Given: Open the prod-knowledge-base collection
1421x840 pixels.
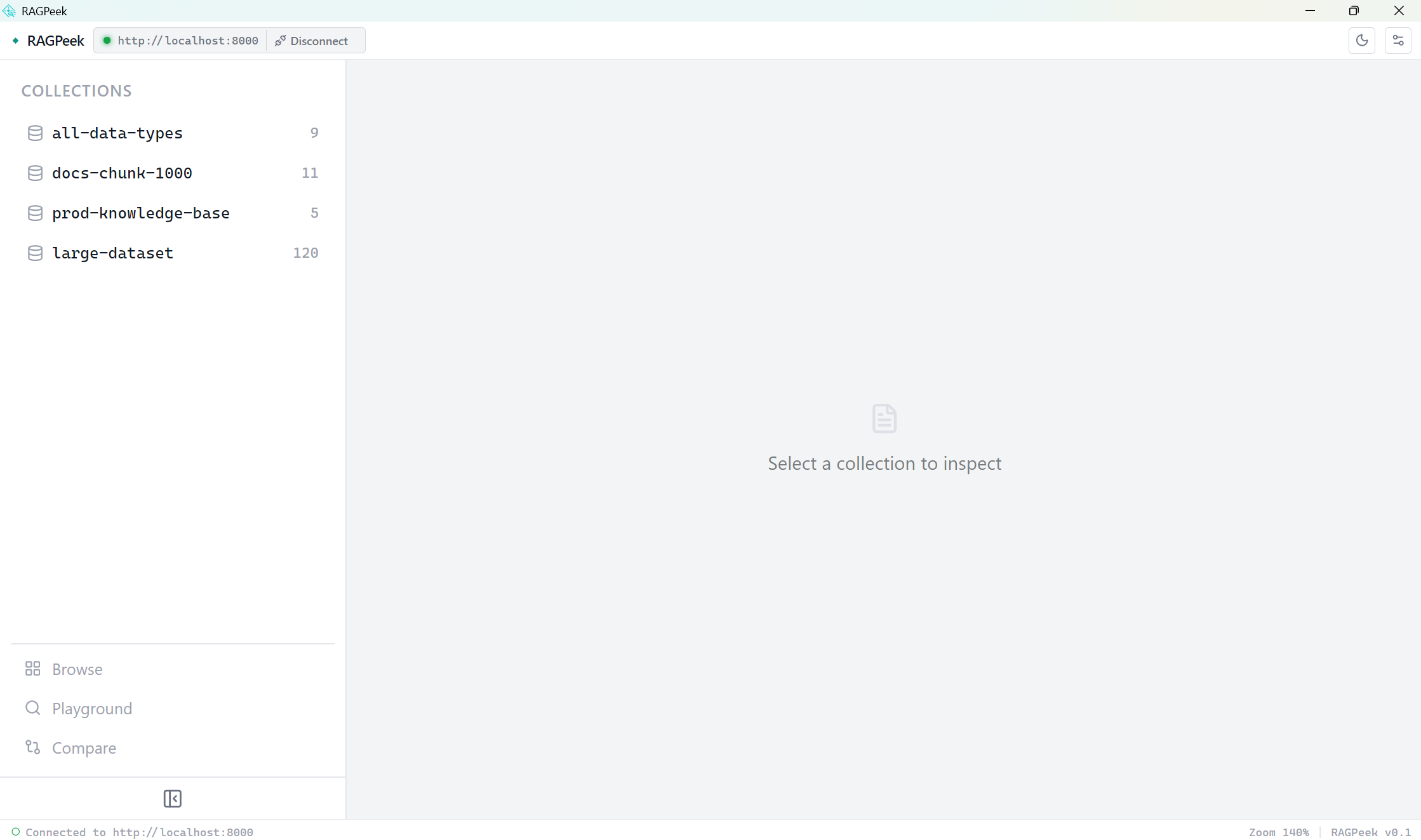Looking at the screenshot, I should click(x=173, y=213).
